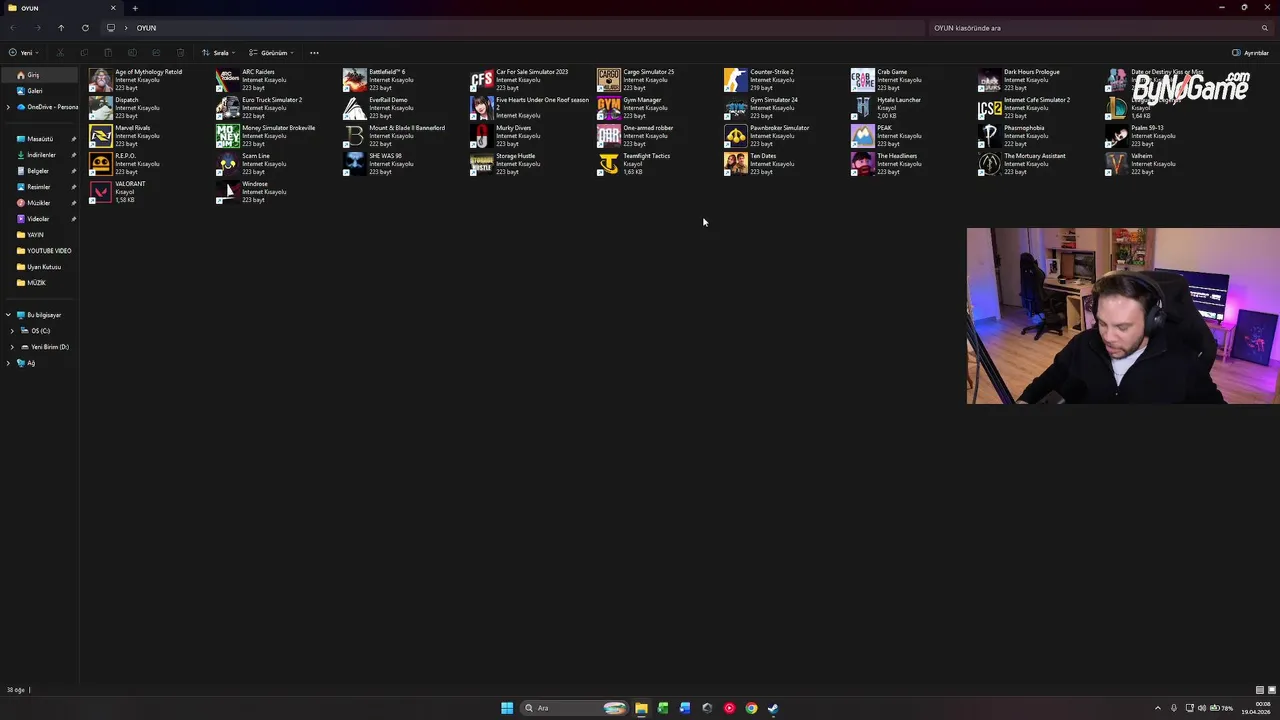Expand the Ağ network node
The width and height of the screenshot is (1280, 720).
coord(8,363)
